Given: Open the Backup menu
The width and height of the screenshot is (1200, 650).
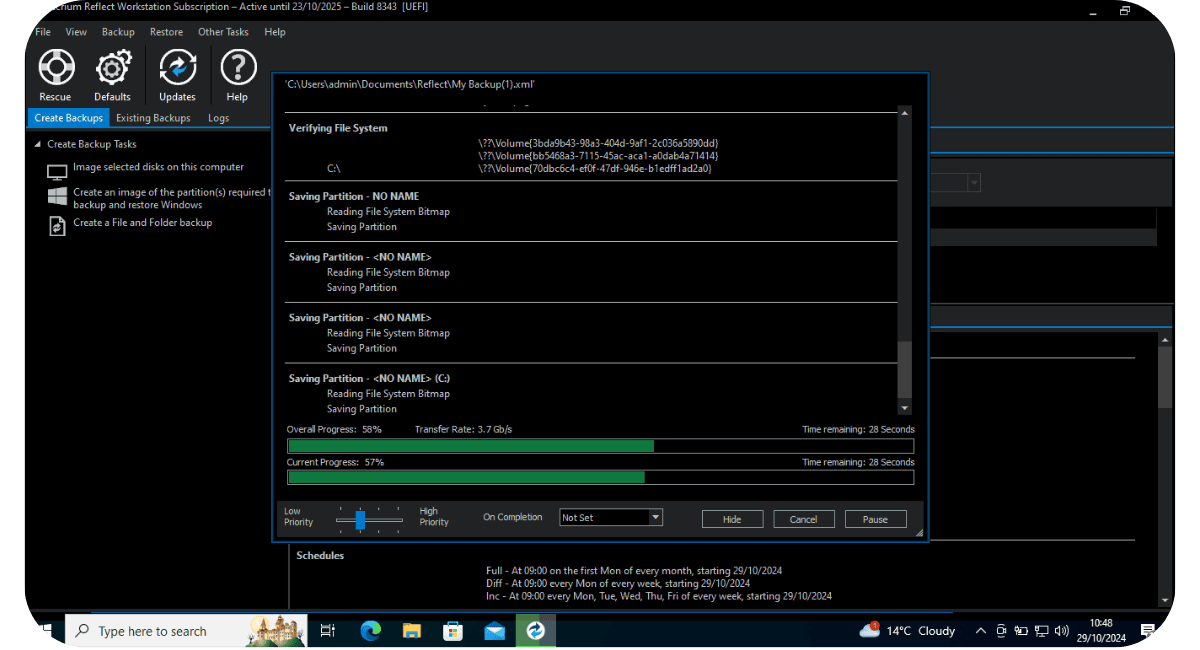Looking at the screenshot, I should tap(118, 32).
